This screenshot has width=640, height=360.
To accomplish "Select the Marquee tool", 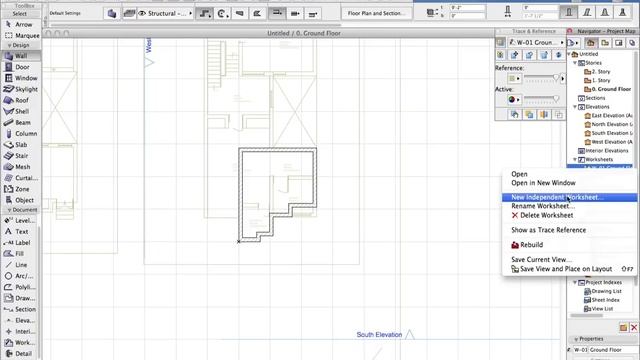I will point(20,36).
